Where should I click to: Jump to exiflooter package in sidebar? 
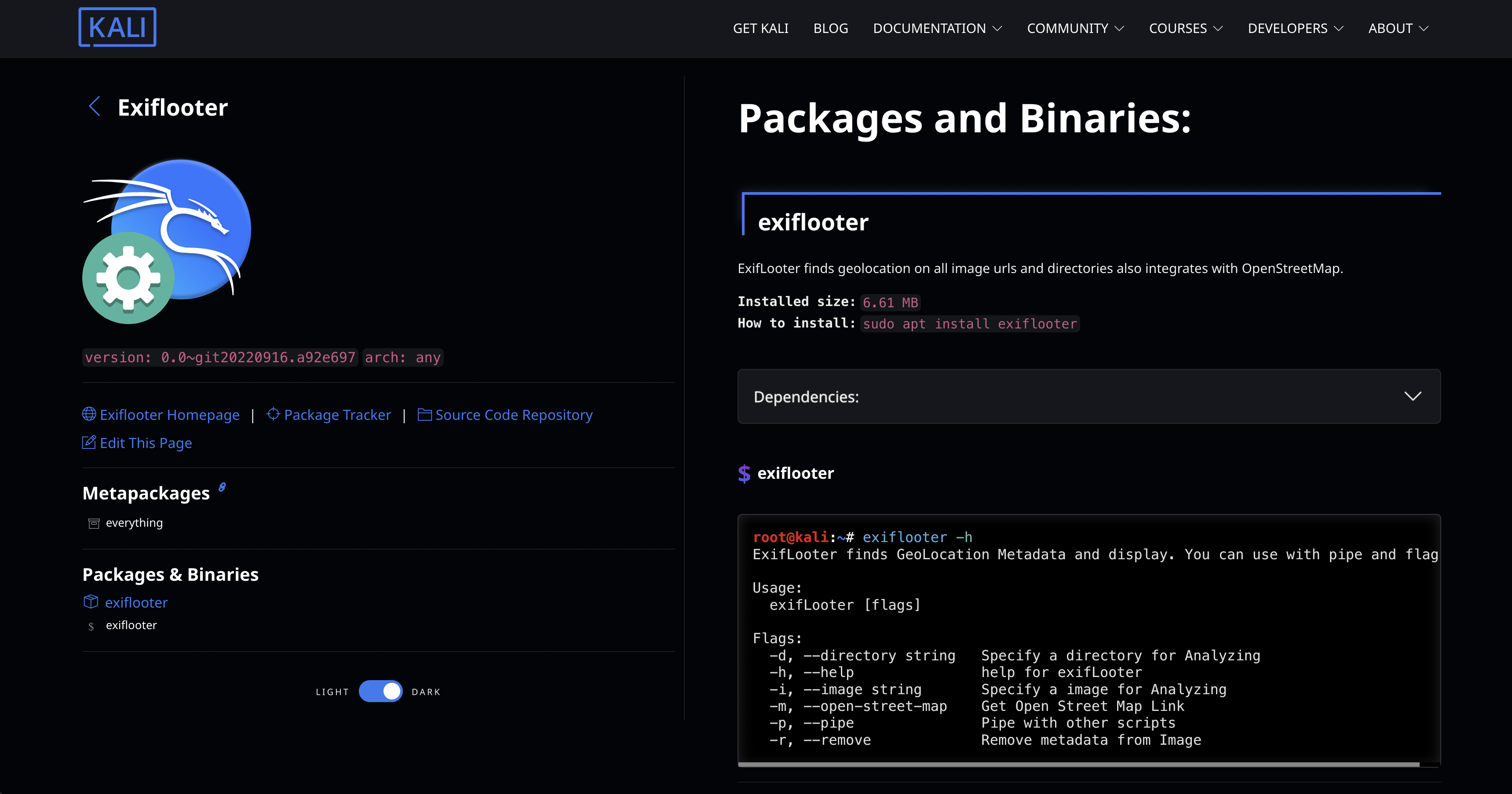136,603
